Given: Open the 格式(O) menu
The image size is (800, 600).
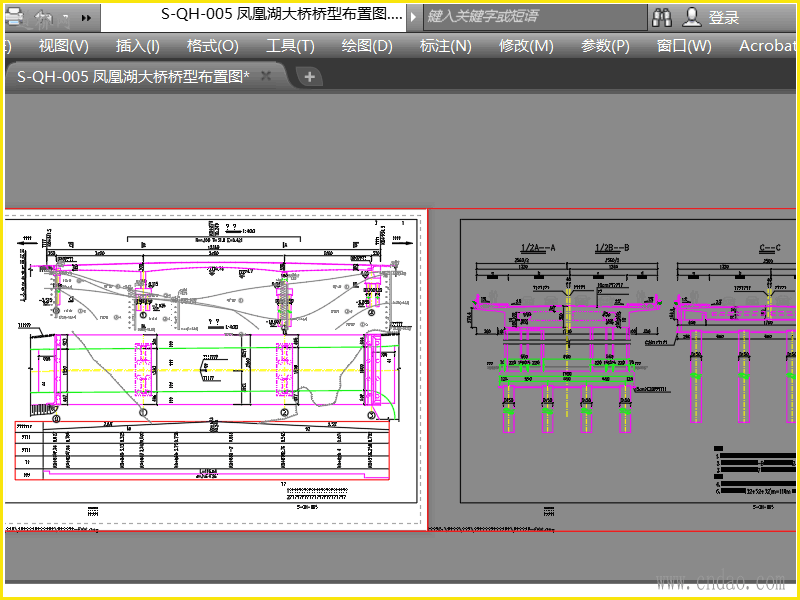Looking at the screenshot, I should click(213, 46).
